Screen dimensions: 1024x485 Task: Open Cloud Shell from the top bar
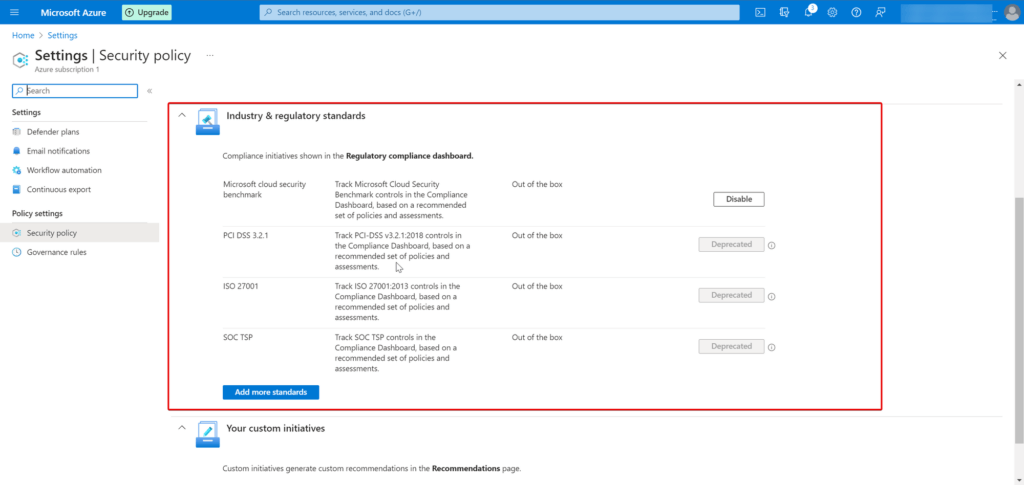pos(760,12)
